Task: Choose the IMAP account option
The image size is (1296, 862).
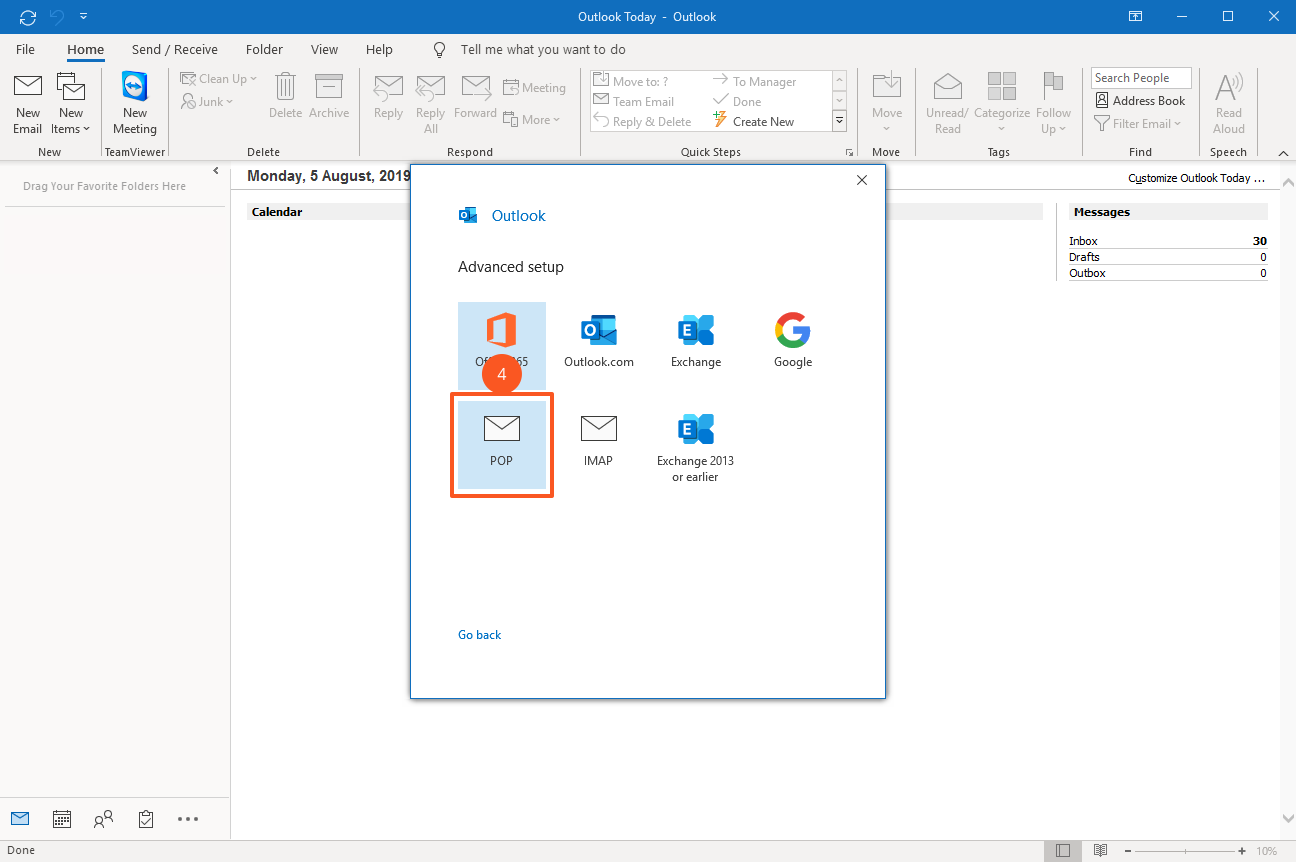Action: [598, 441]
